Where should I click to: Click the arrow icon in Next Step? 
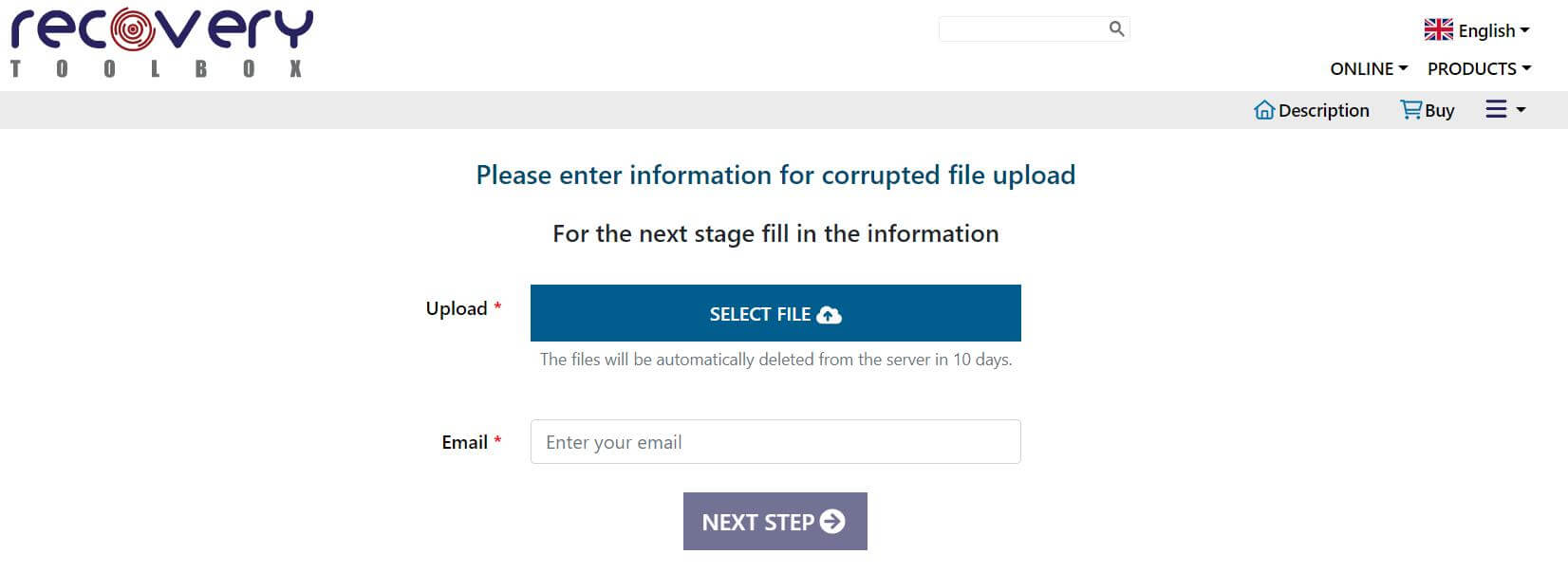pos(832,522)
